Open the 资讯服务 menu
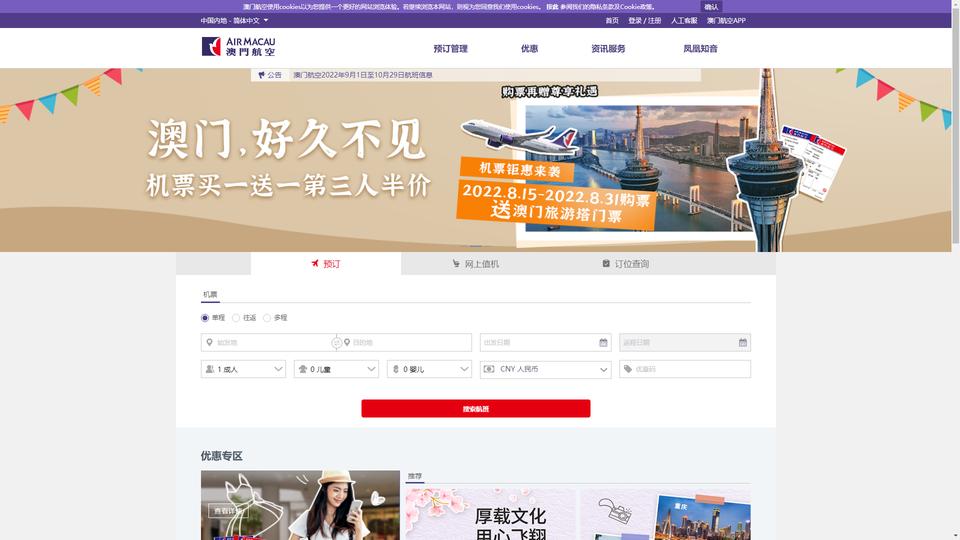The width and height of the screenshot is (960, 540). (x=608, y=48)
